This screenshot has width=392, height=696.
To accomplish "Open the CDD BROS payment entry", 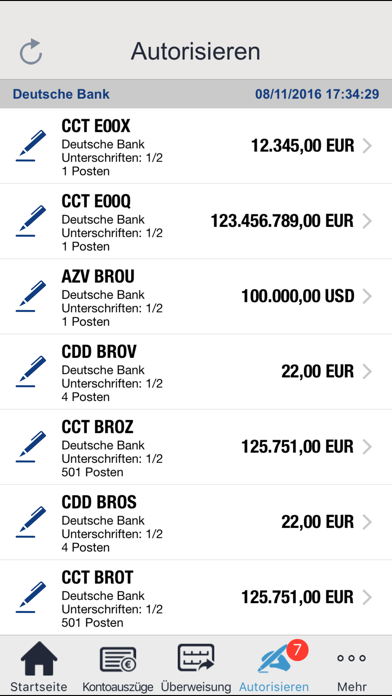I will click(x=196, y=522).
